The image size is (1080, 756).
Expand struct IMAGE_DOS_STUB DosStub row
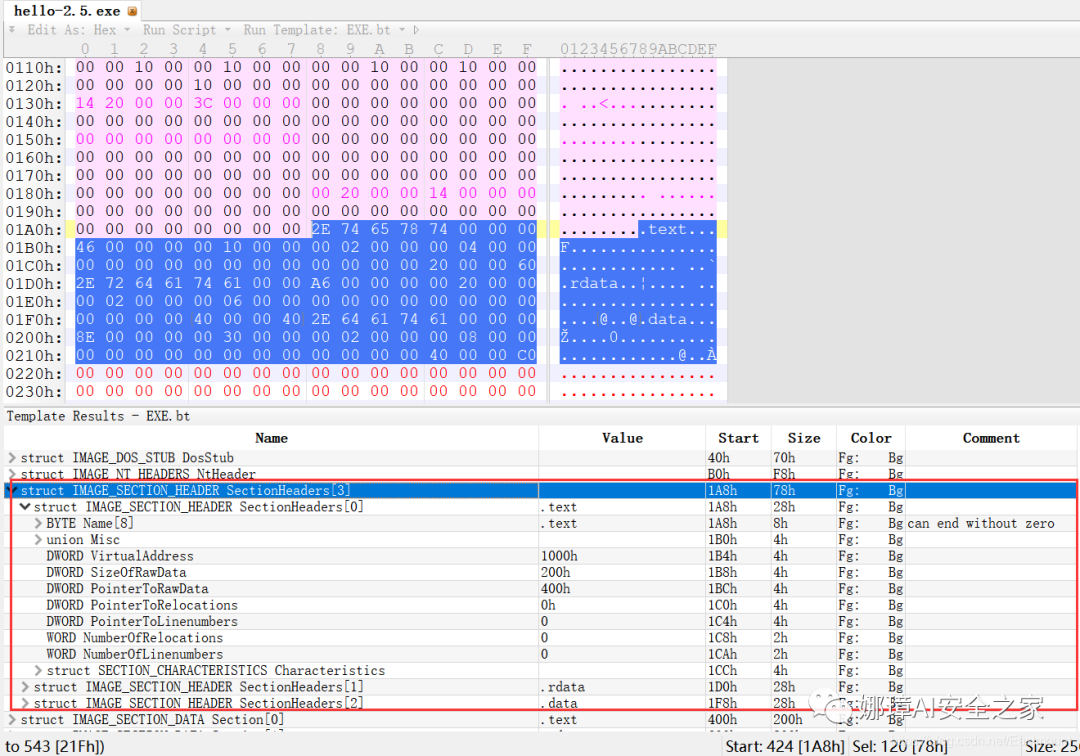[12, 458]
